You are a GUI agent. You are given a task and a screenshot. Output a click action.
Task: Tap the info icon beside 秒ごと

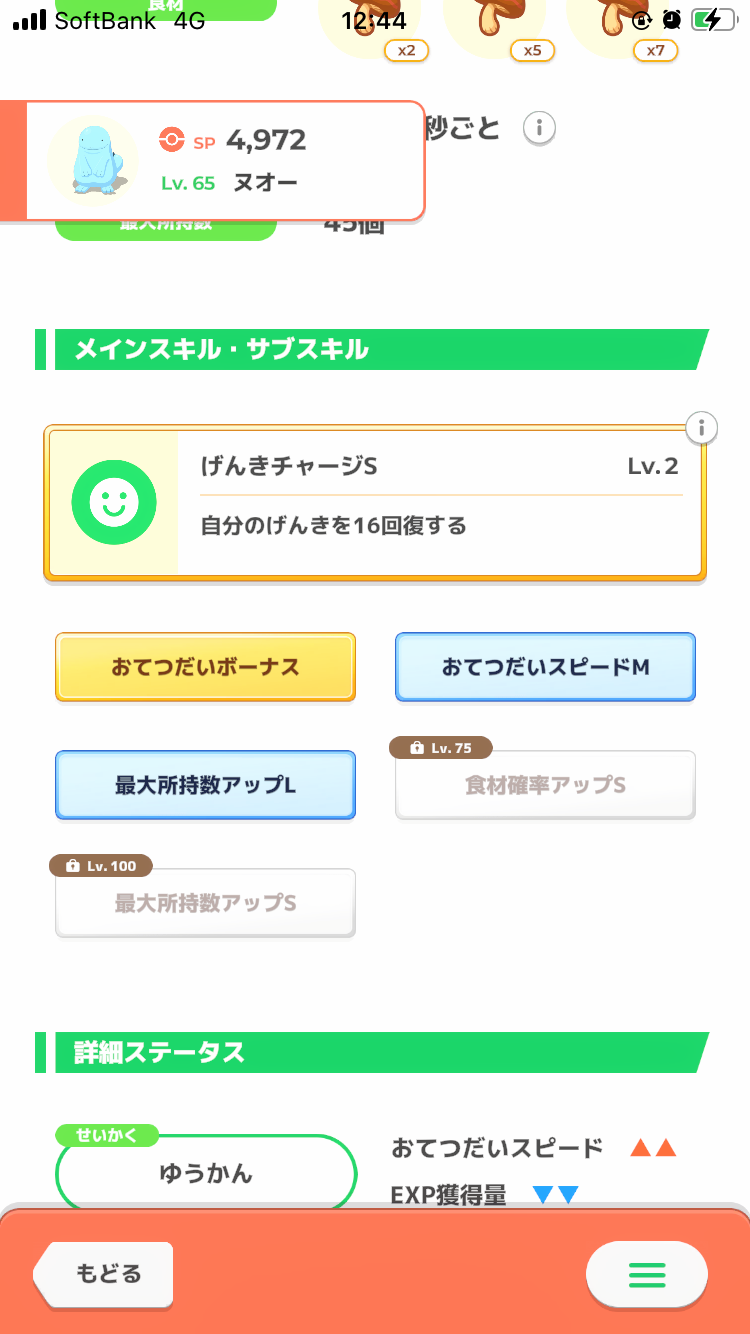(540, 128)
